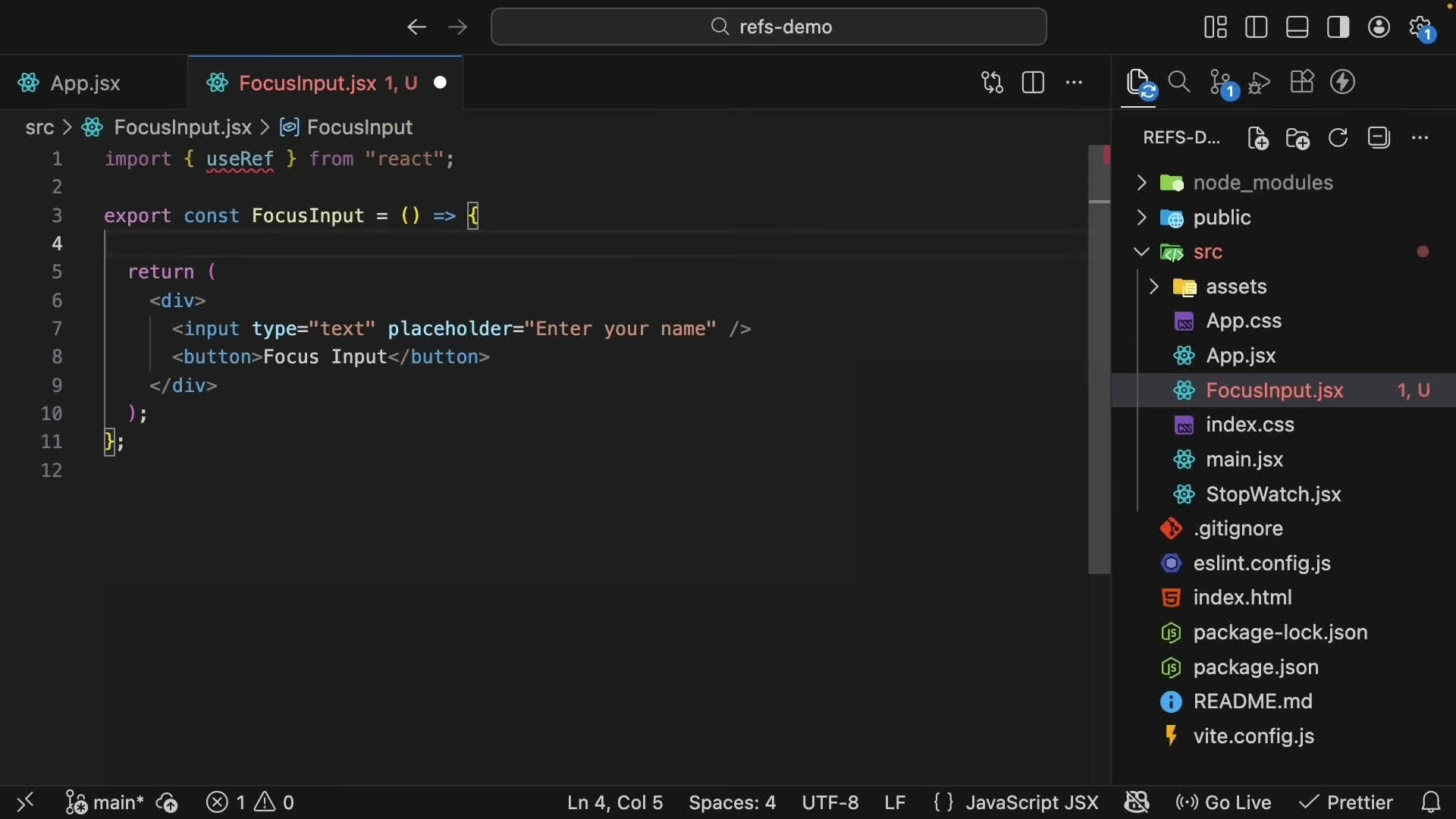Switch git branch main*

tap(104, 802)
